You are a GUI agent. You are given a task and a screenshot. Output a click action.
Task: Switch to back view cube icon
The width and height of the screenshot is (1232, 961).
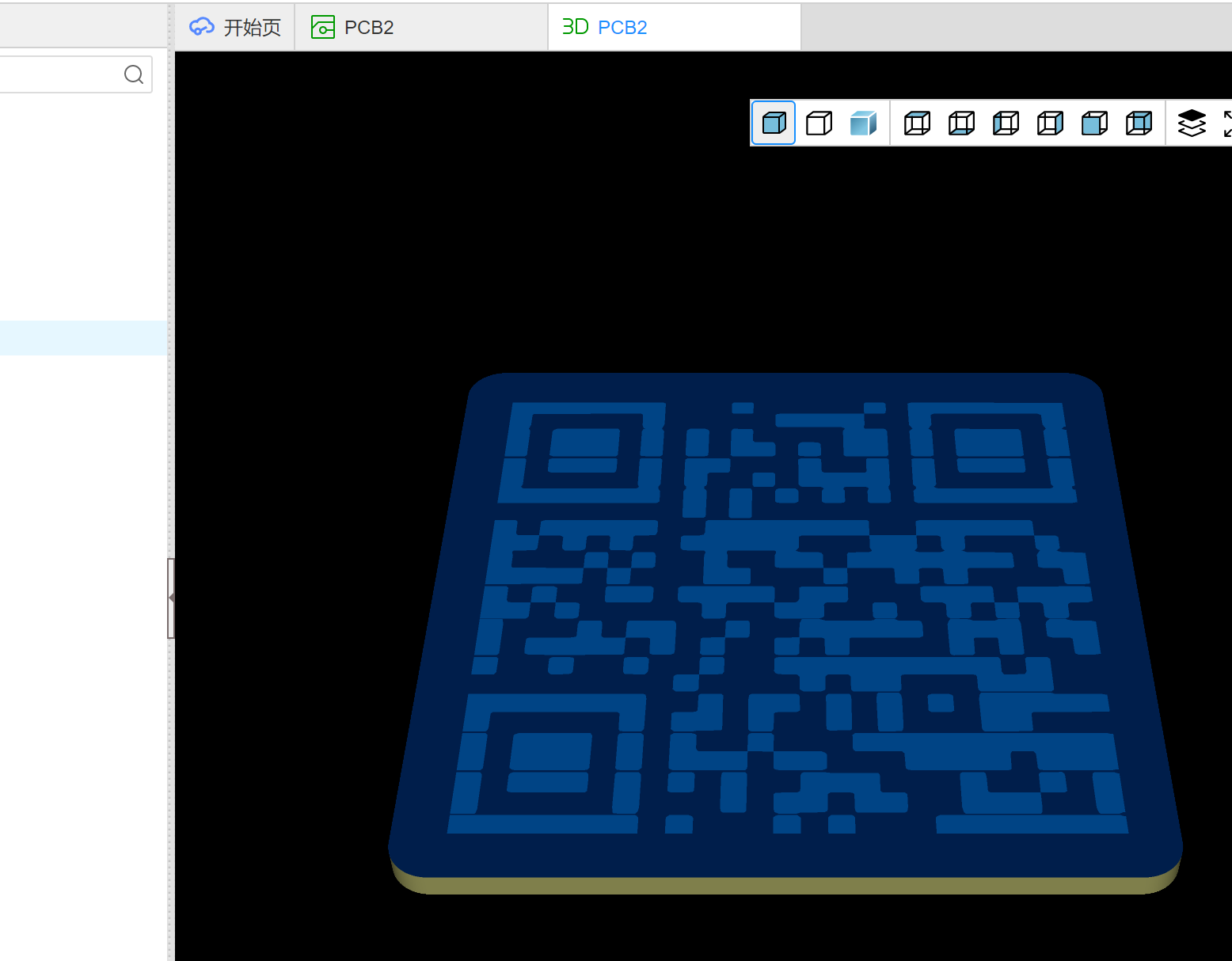tap(1139, 123)
